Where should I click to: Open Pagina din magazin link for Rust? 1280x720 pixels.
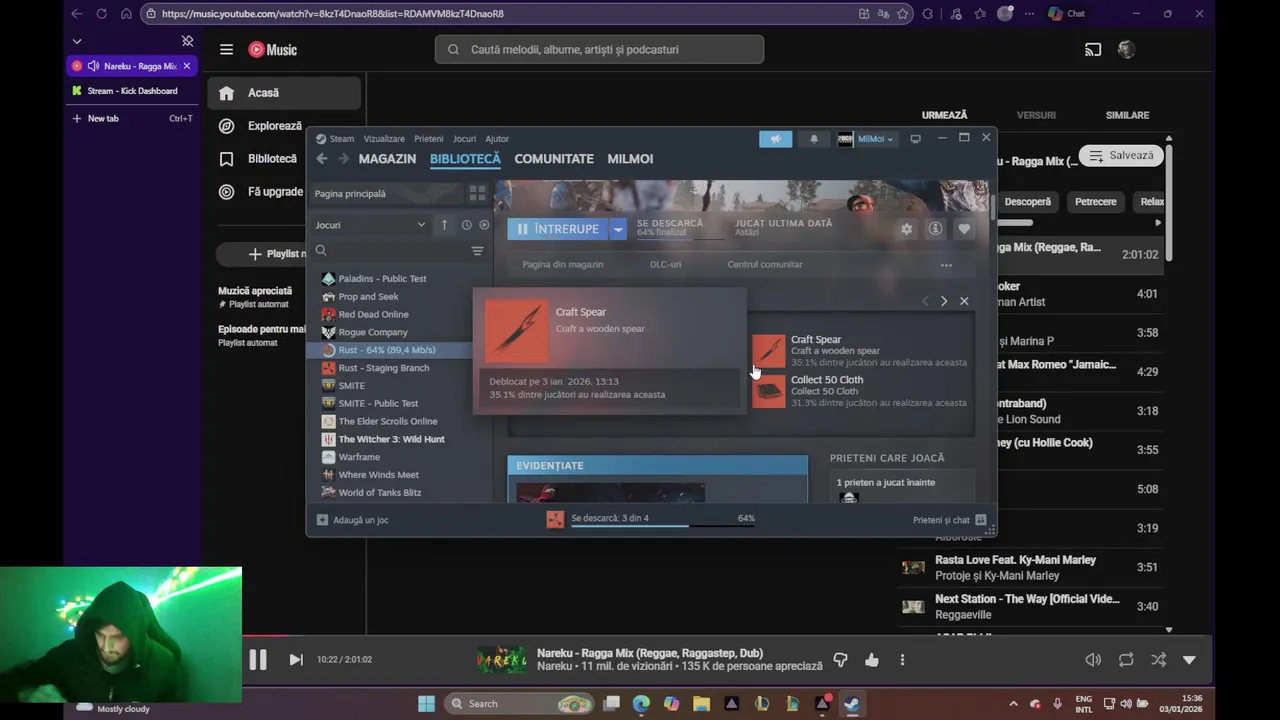click(563, 265)
